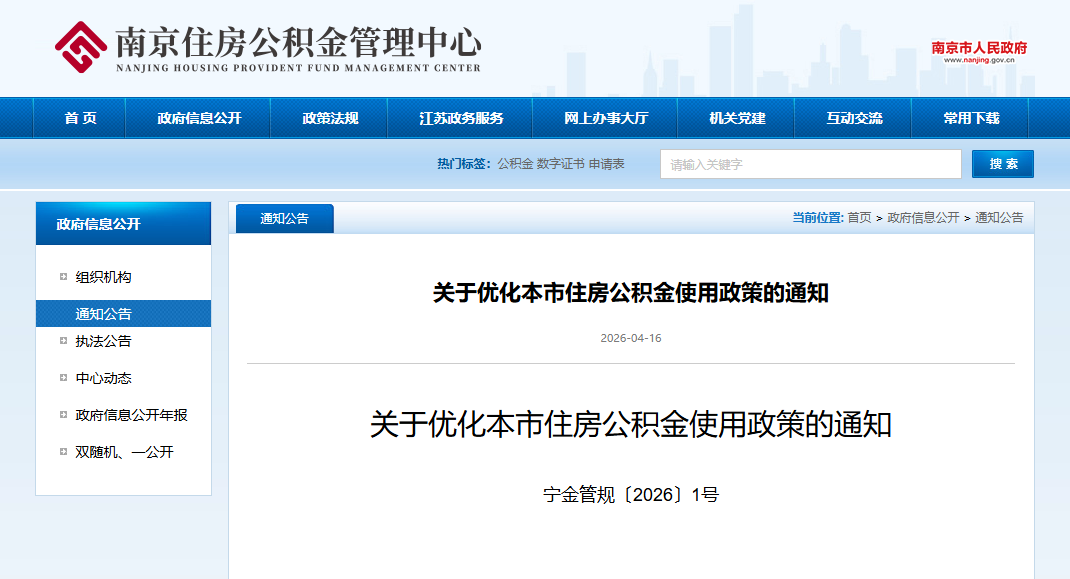Switch to the 通知公告 tab
Image resolution: width=1070 pixels, height=579 pixels.
click(x=284, y=218)
